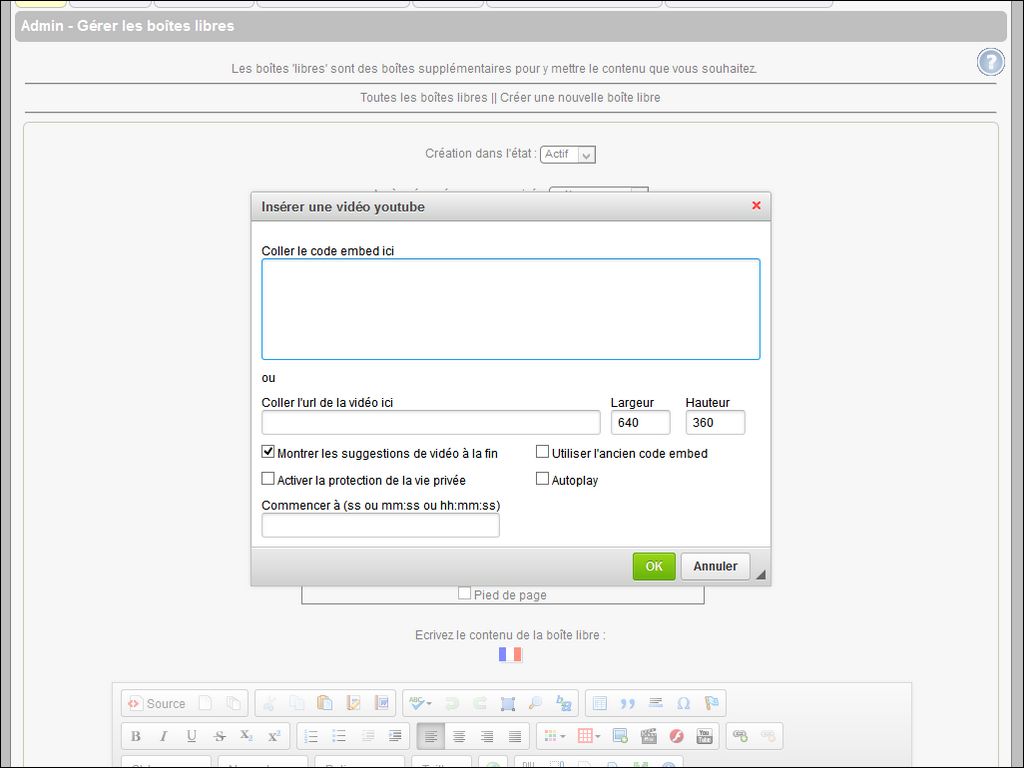Click the numbered list icon

[x=311, y=736]
